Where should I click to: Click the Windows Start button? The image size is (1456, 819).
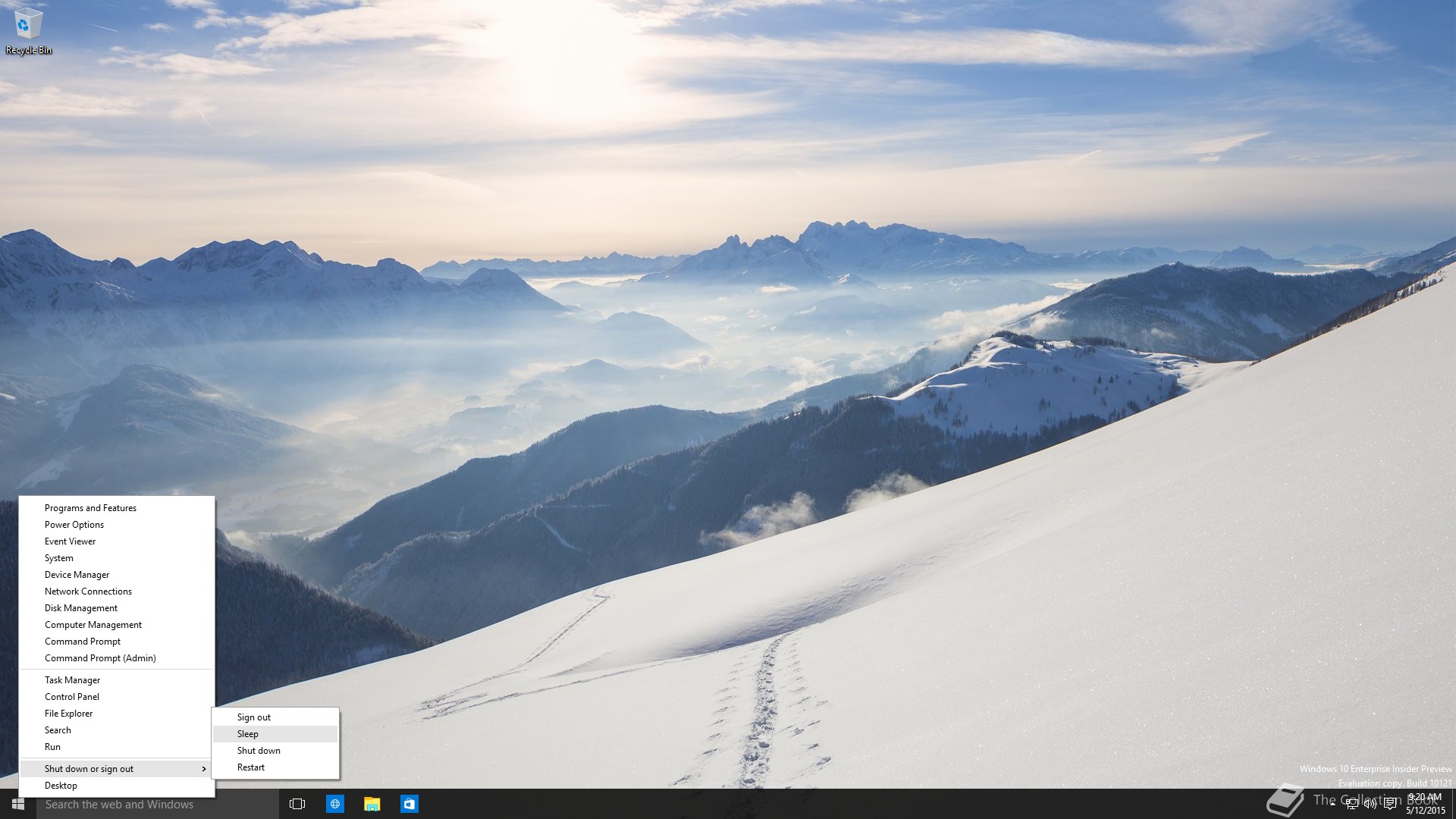tap(18, 804)
